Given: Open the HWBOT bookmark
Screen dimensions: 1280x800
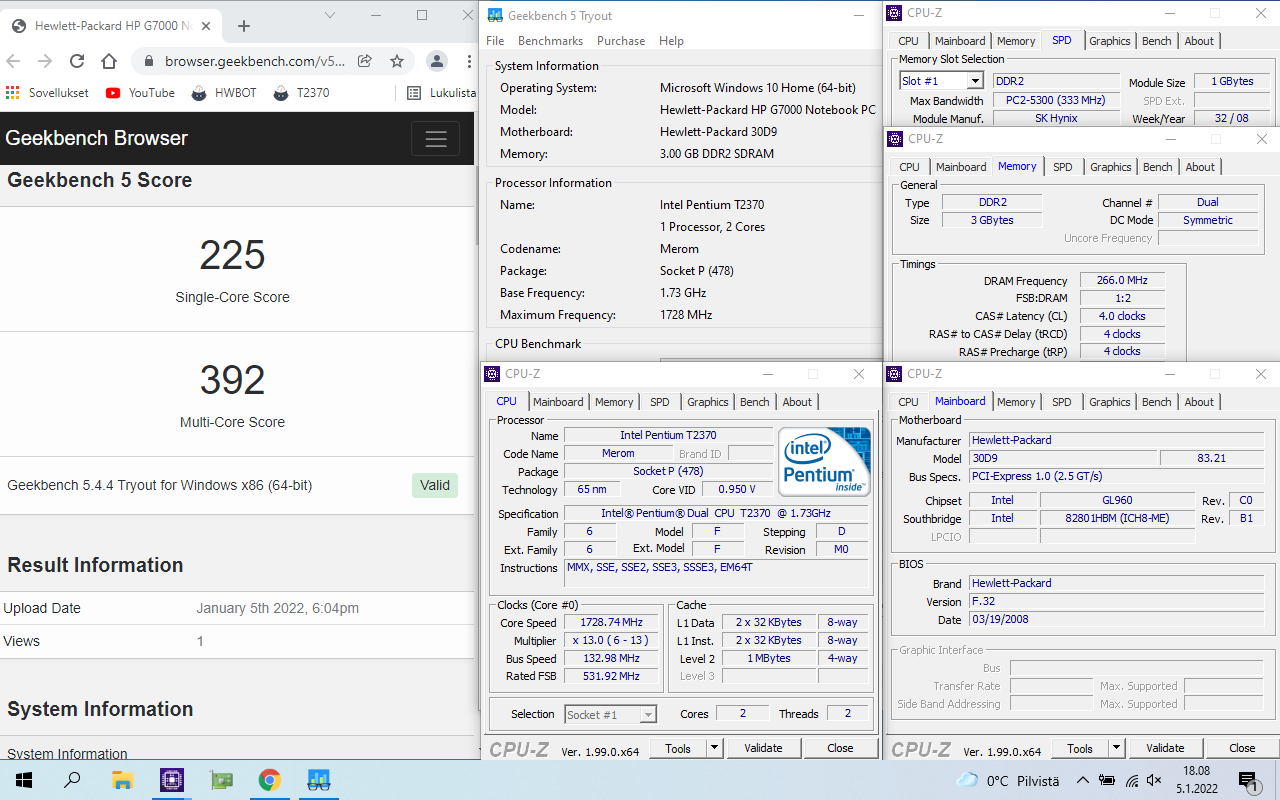Looking at the screenshot, I should click(x=226, y=92).
